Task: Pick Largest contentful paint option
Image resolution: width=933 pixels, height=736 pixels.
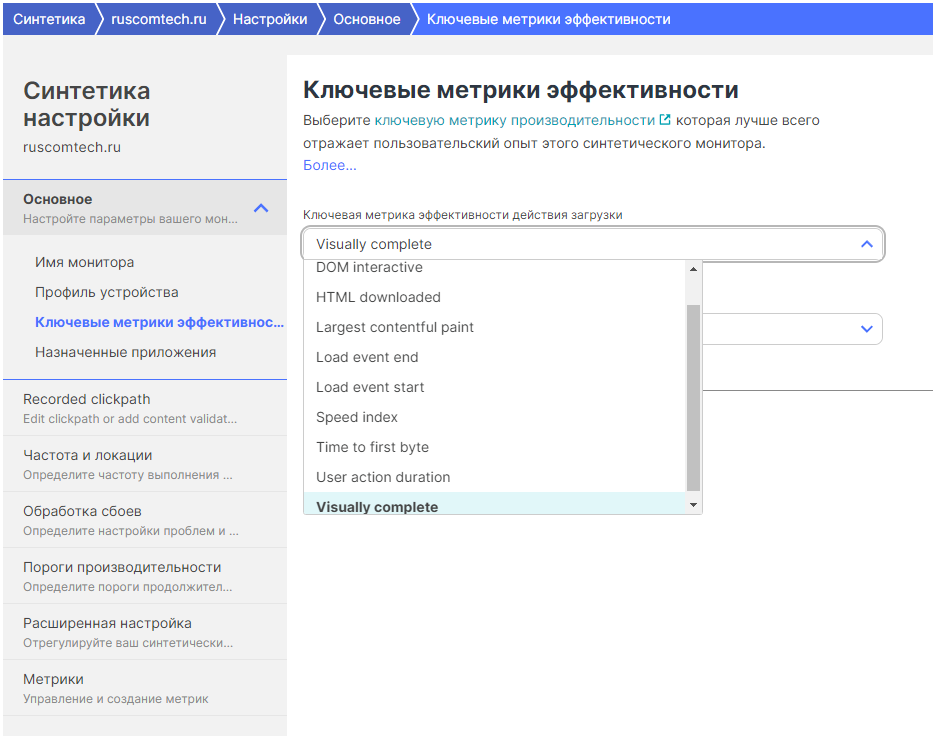Action: tap(394, 327)
